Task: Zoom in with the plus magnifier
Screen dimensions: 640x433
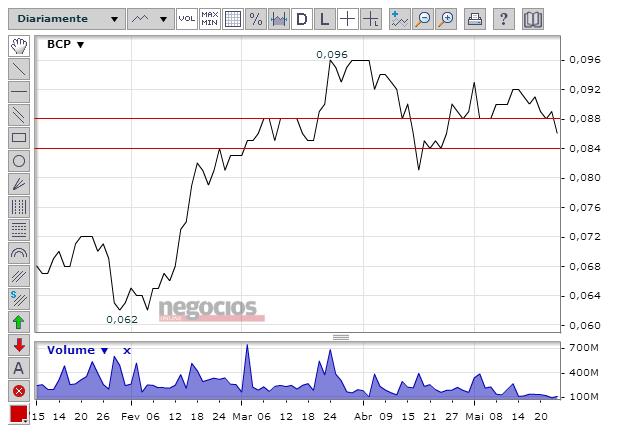Action: tap(446, 19)
